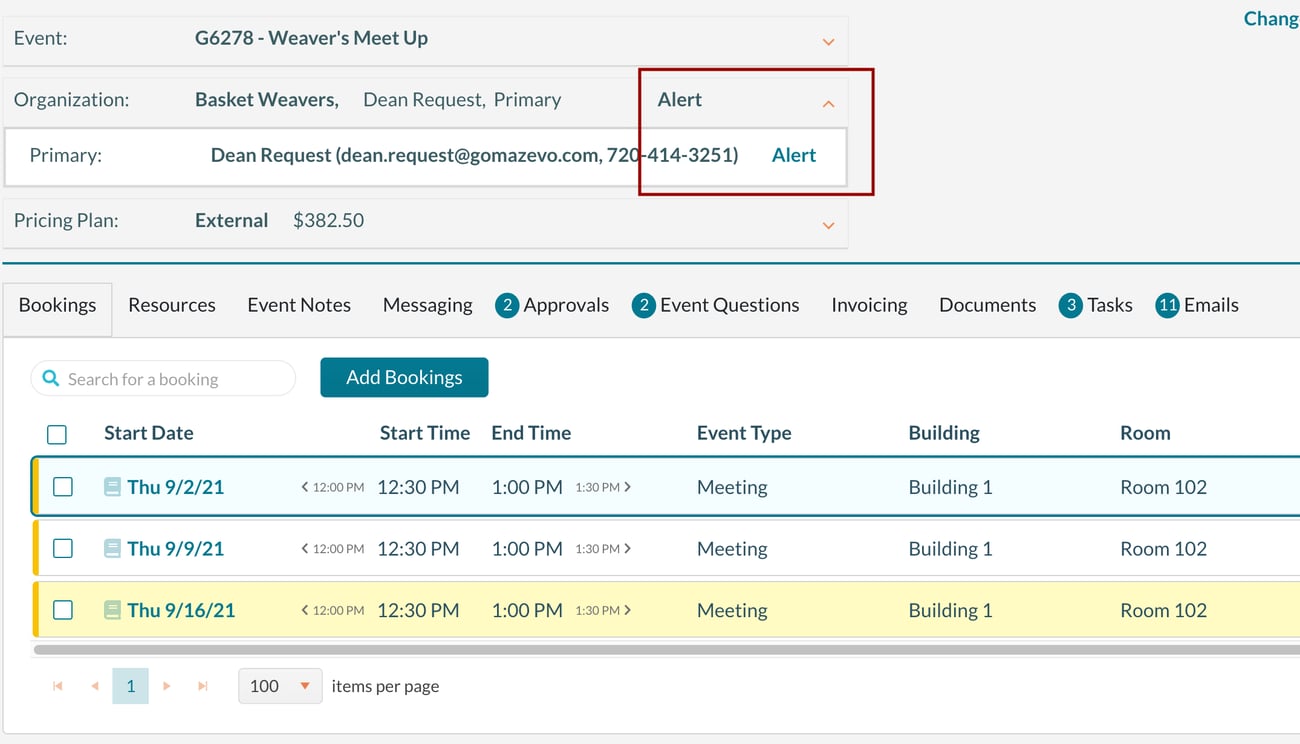
Task: Go to the last page of bookings
Action: [203, 685]
